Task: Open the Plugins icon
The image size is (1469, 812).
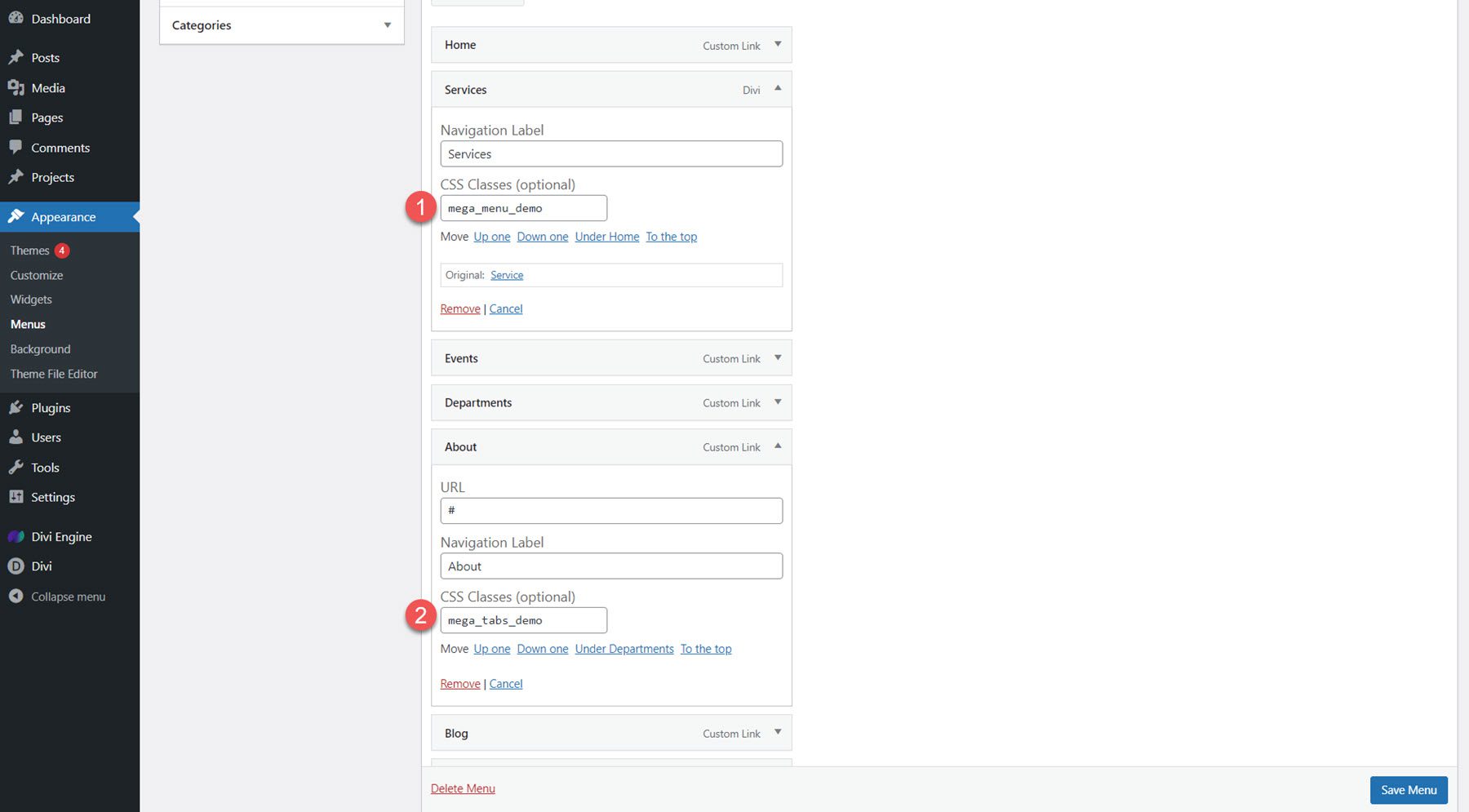Action: coord(16,407)
